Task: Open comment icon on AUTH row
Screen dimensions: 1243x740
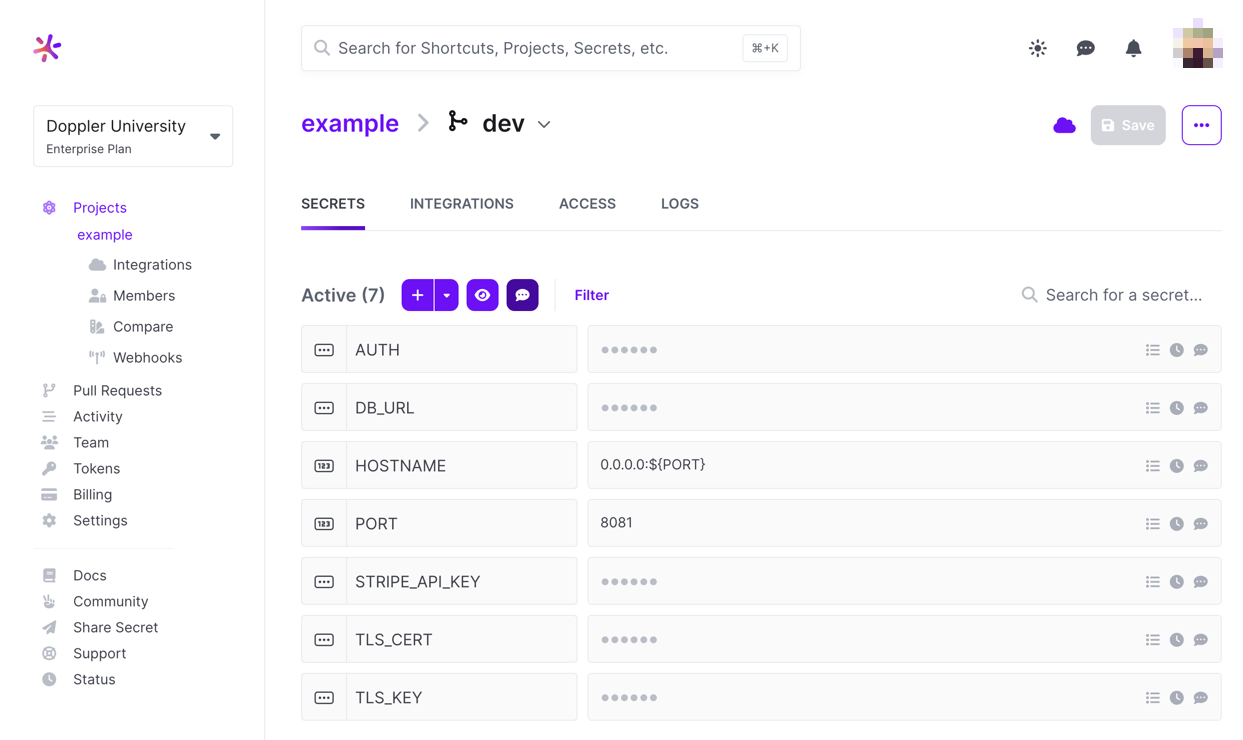Action: click(1201, 350)
